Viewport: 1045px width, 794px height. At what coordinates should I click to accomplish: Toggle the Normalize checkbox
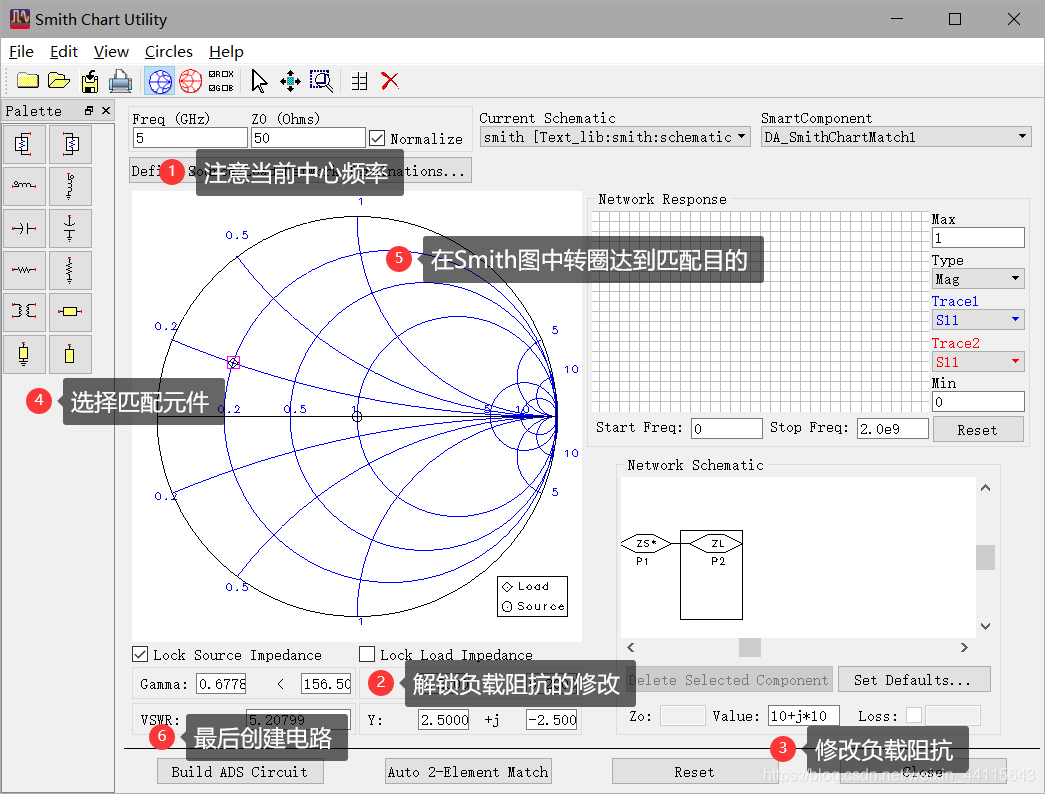377,138
